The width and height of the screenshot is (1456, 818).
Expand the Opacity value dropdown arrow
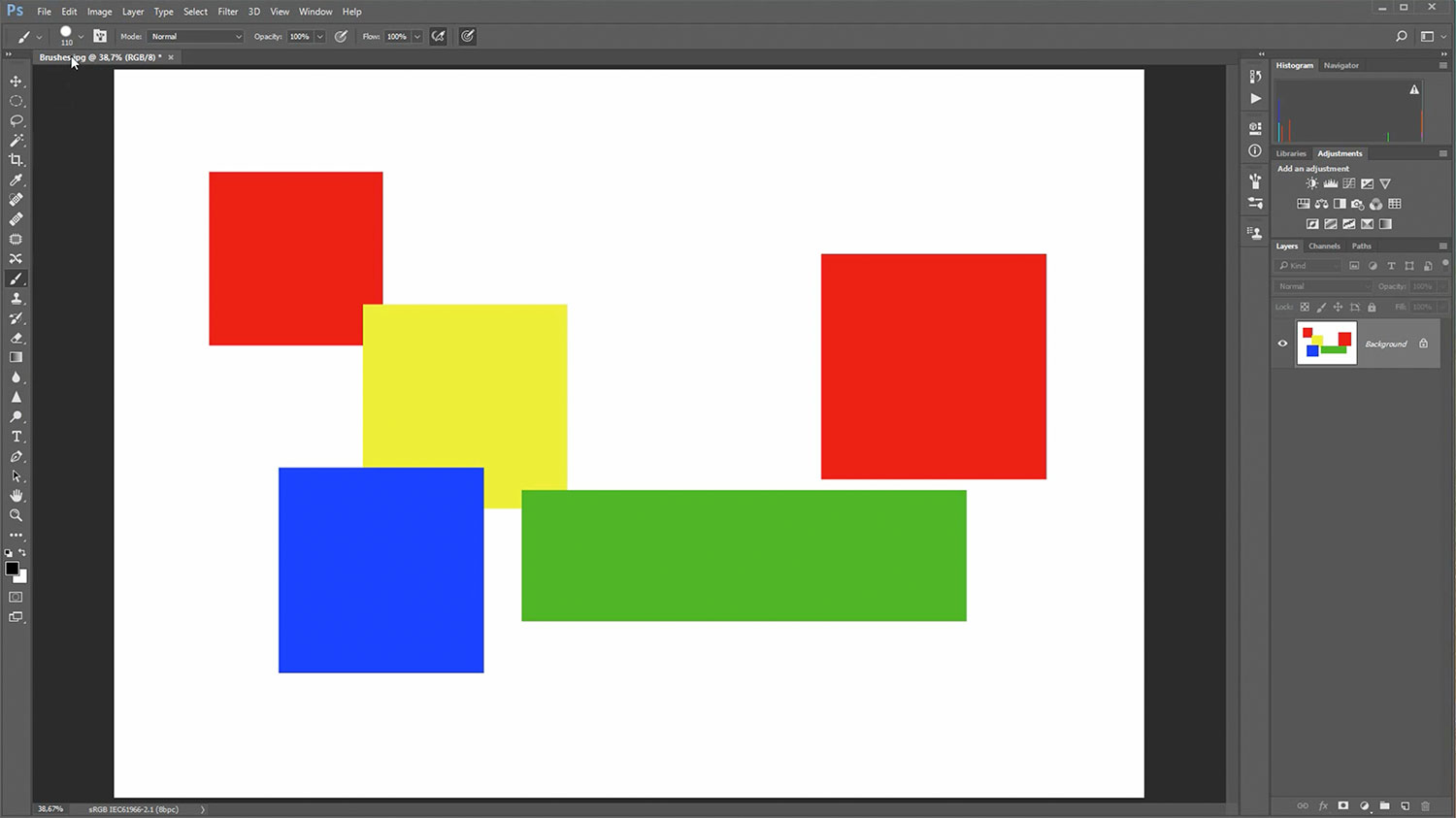319,37
